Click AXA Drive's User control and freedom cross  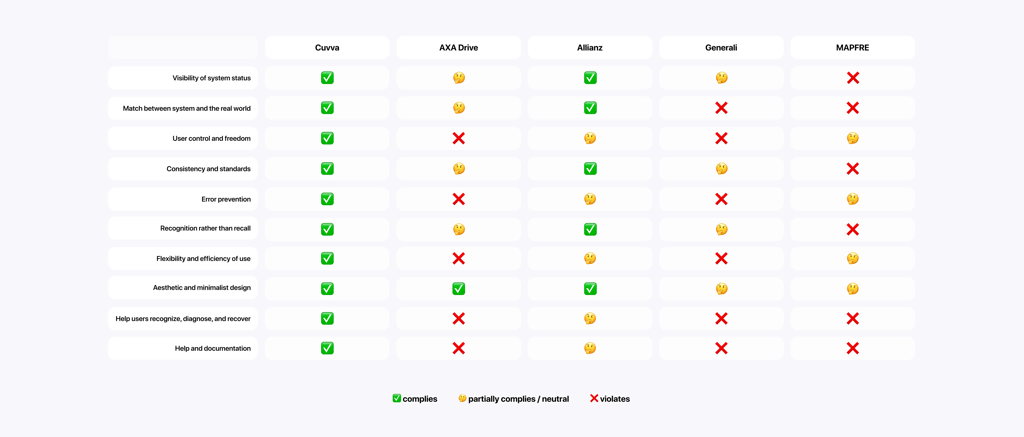click(x=458, y=138)
